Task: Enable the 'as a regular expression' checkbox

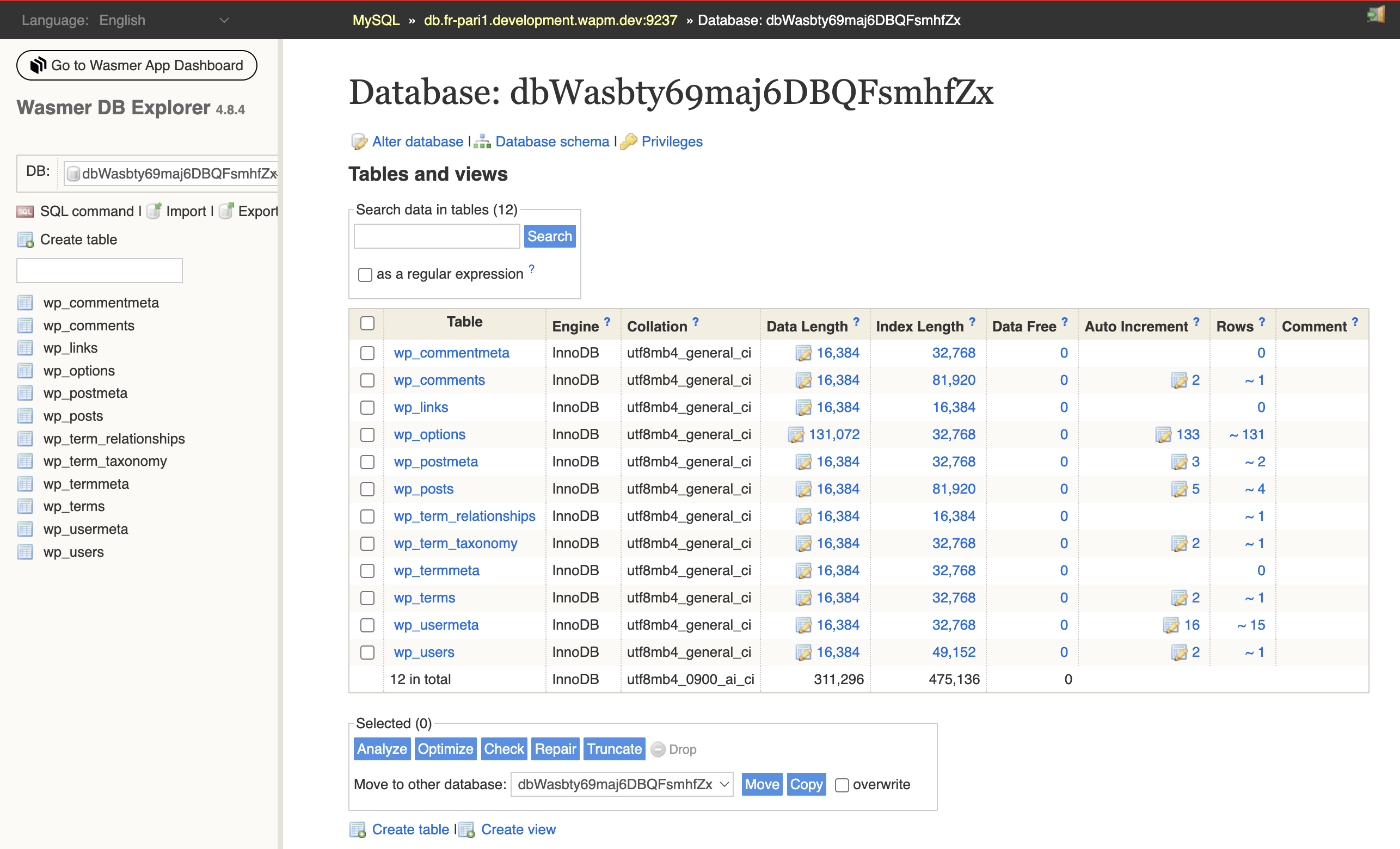Action: point(365,274)
